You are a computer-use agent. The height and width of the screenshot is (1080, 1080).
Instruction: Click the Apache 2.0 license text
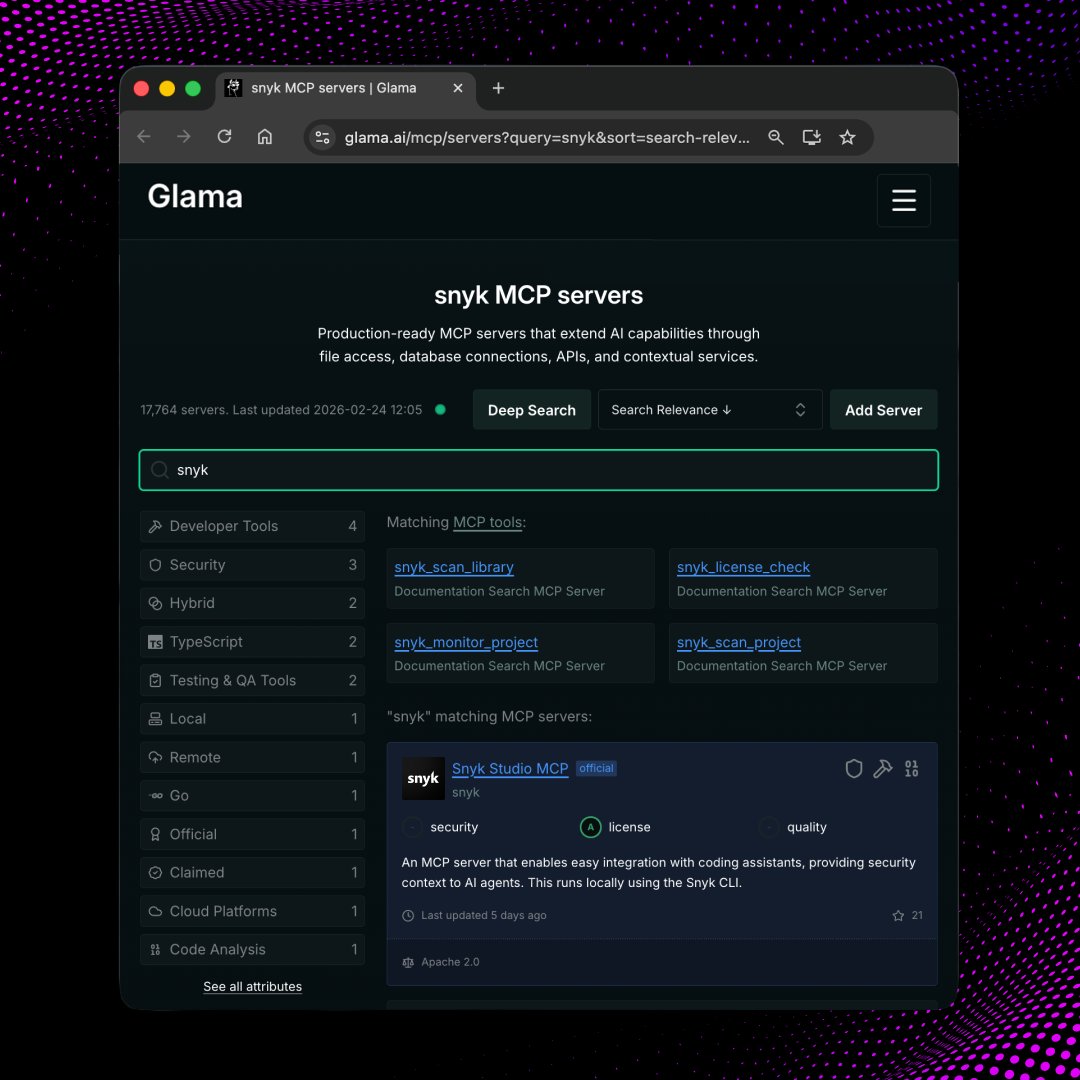coord(450,962)
